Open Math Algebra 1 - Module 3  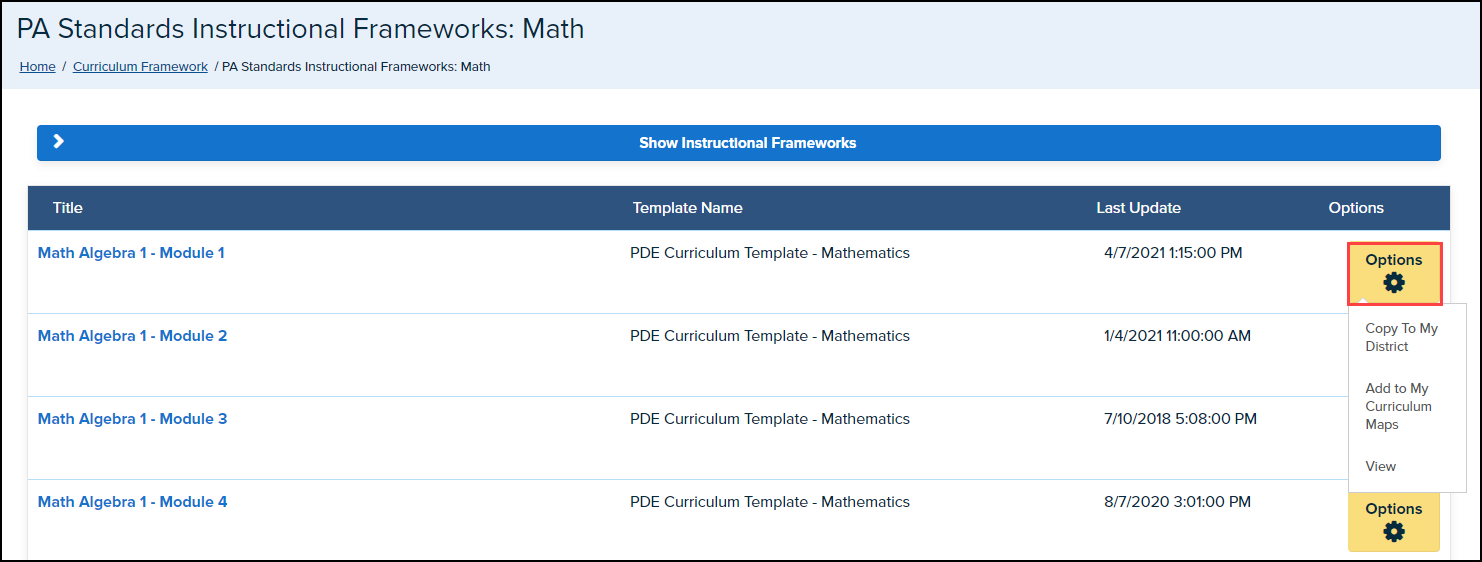point(132,419)
